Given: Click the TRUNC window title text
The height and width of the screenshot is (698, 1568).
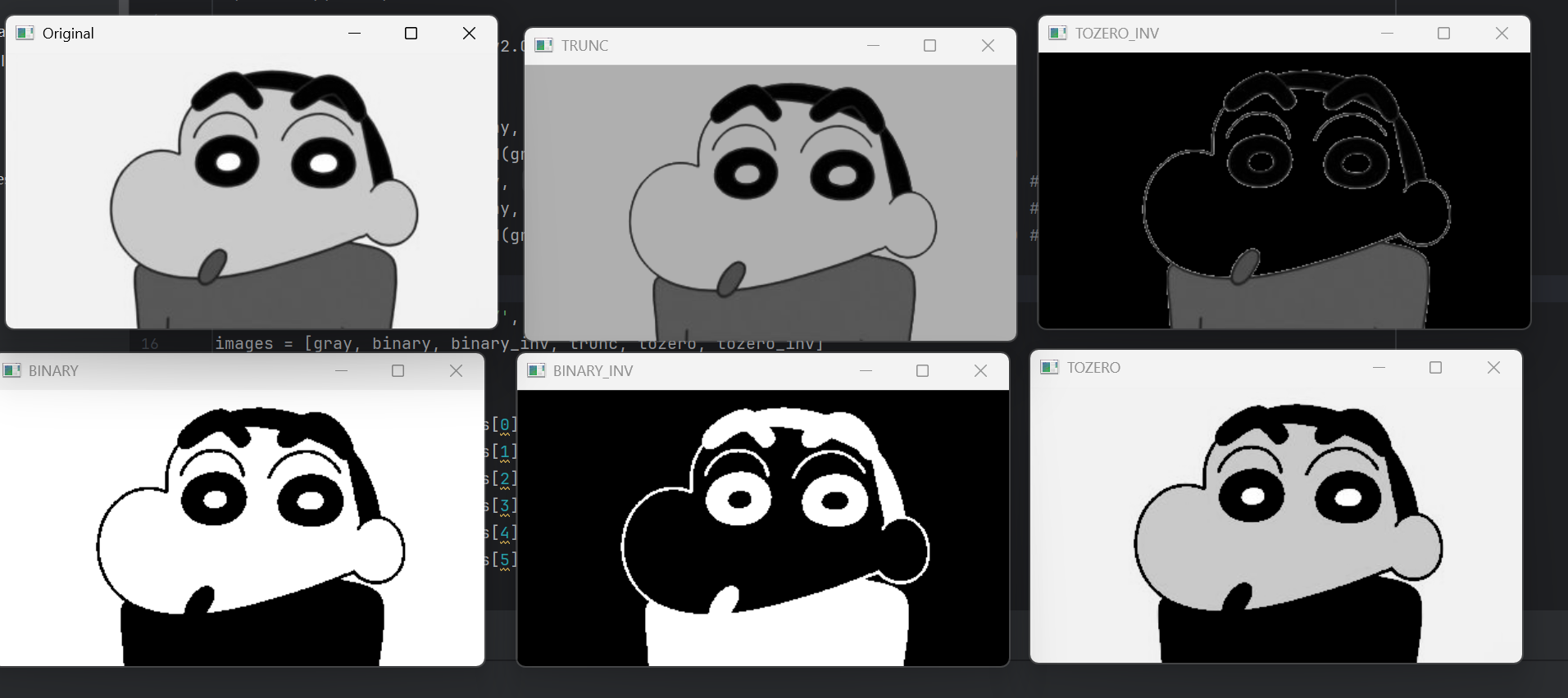Looking at the screenshot, I should (x=584, y=46).
